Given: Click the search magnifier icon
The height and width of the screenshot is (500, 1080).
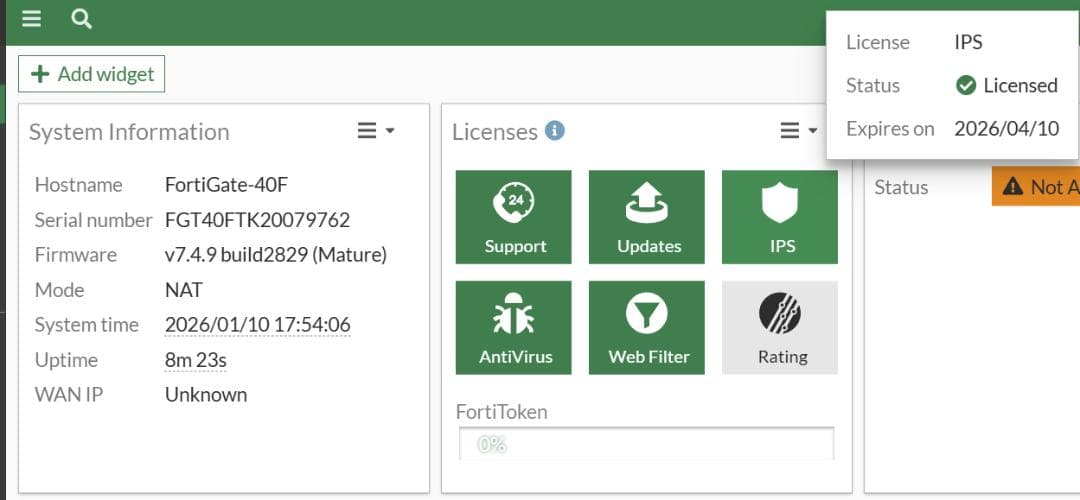Looking at the screenshot, I should 82,19.
